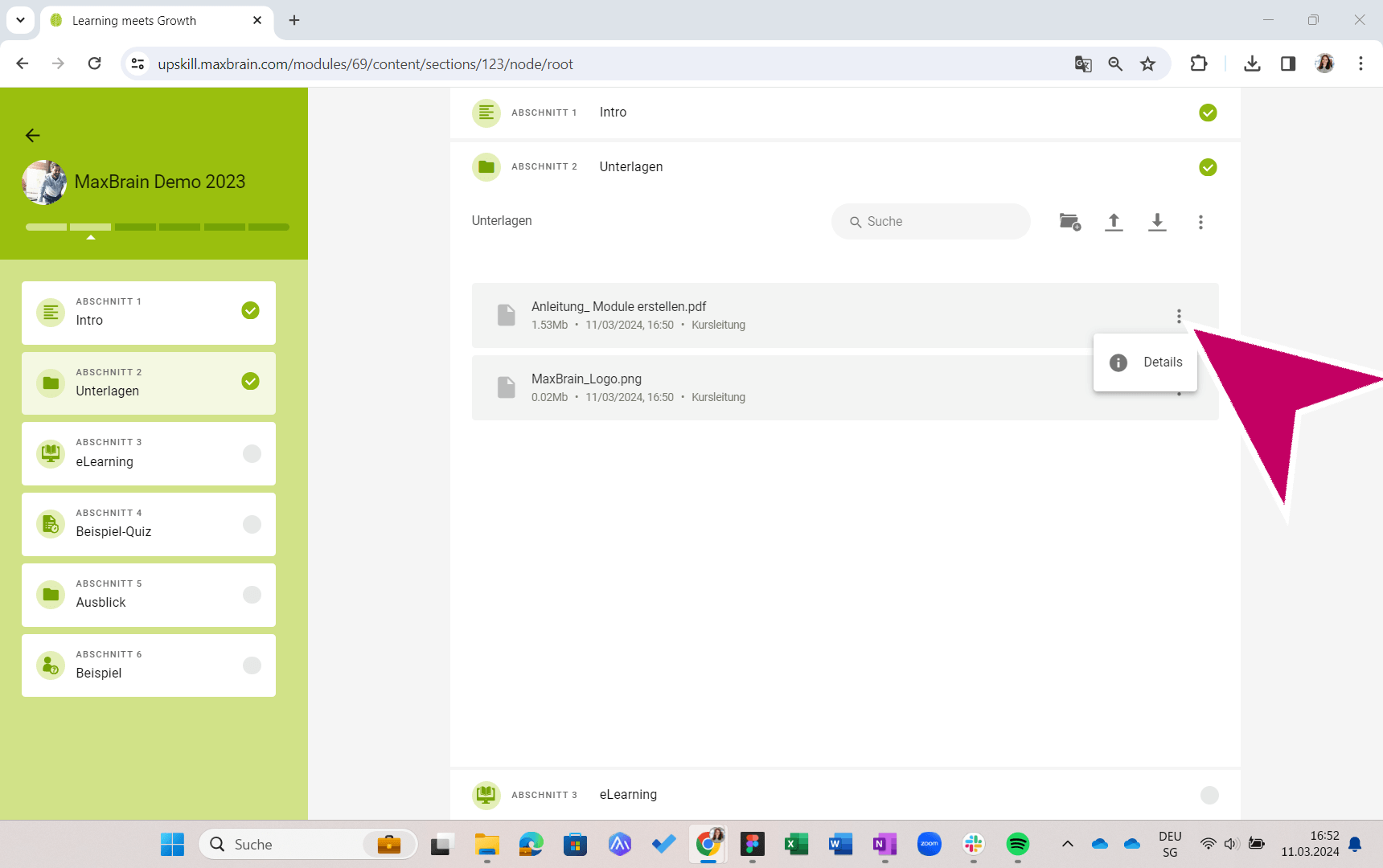
Task: Open the tab search dropdown arrow
Action: 20,20
